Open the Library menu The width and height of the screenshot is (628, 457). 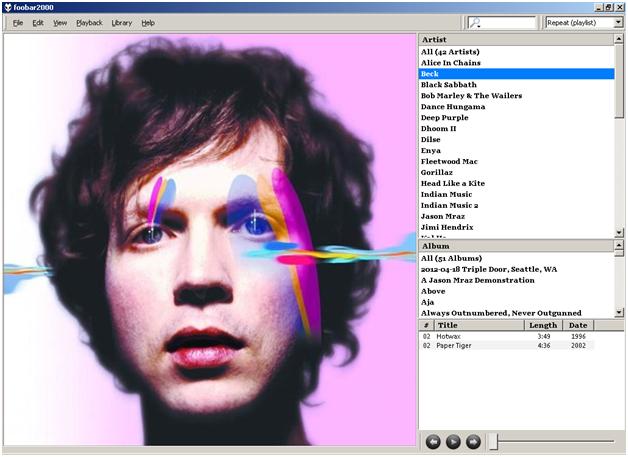[121, 22]
